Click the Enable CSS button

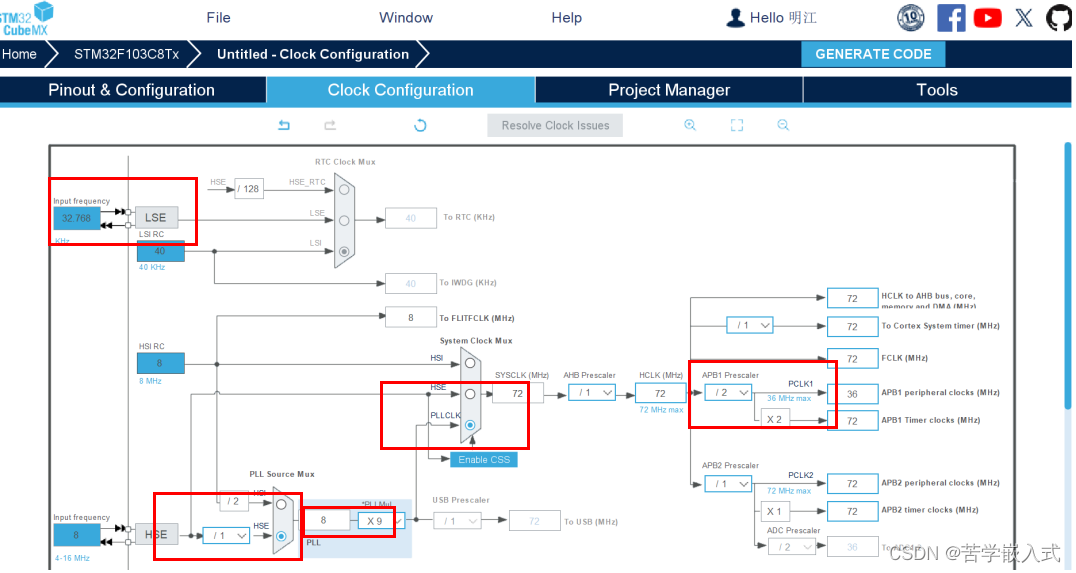[484, 460]
